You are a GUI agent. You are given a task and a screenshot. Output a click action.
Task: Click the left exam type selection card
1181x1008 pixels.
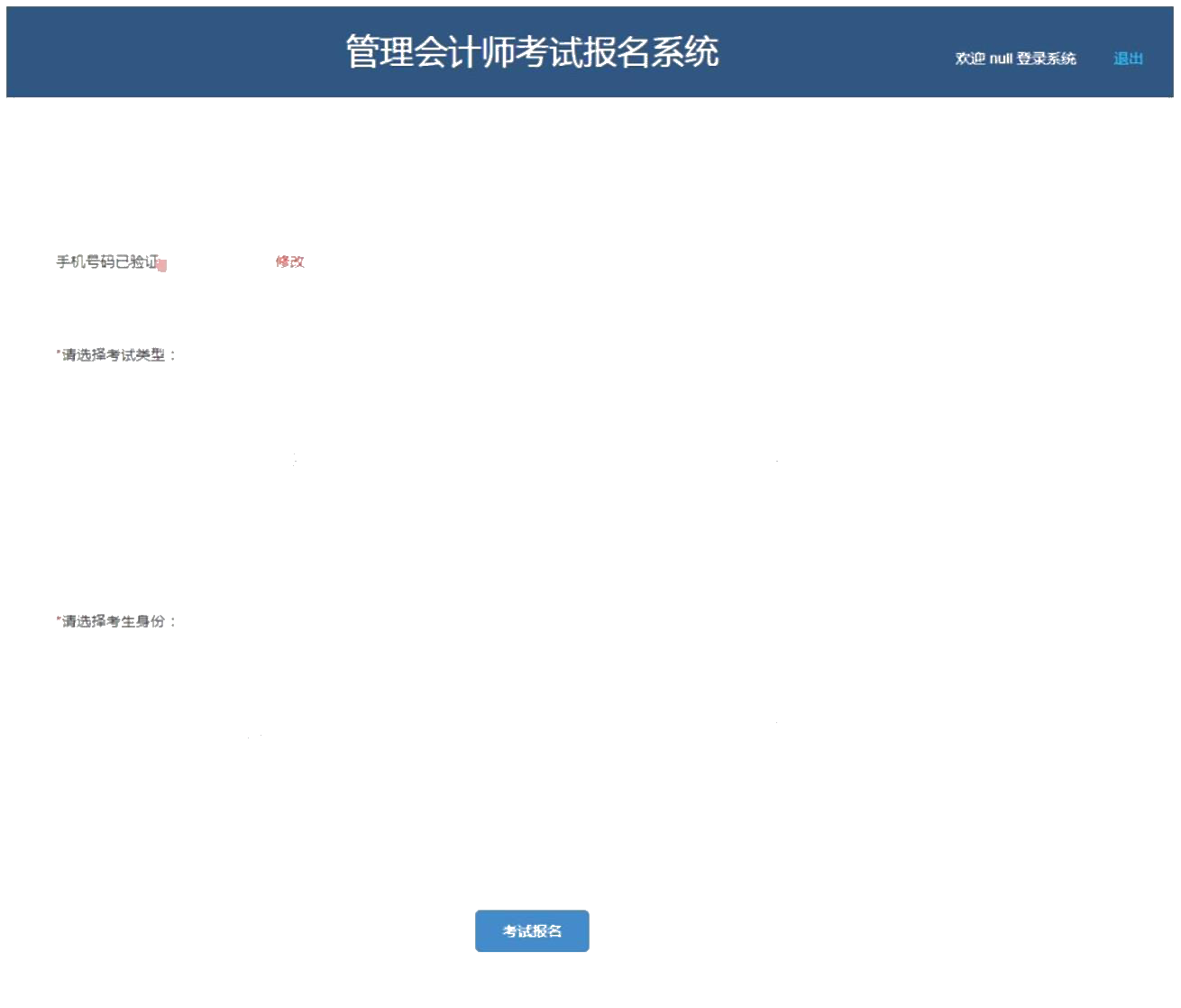click(293, 460)
